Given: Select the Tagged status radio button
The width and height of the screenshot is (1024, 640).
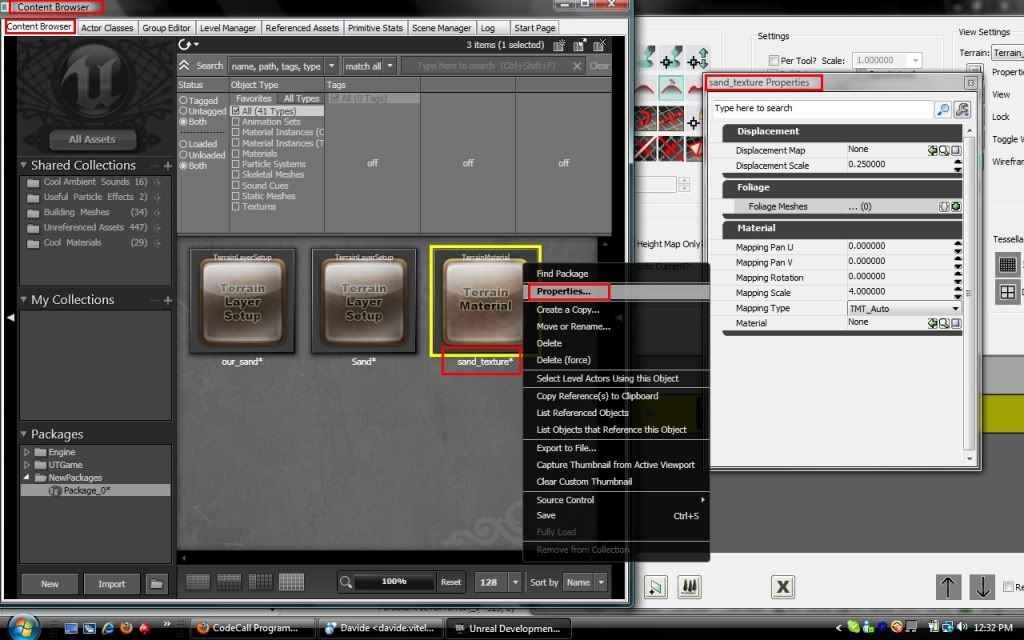Looking at the screenshot, I should click(x=184, y=101).
